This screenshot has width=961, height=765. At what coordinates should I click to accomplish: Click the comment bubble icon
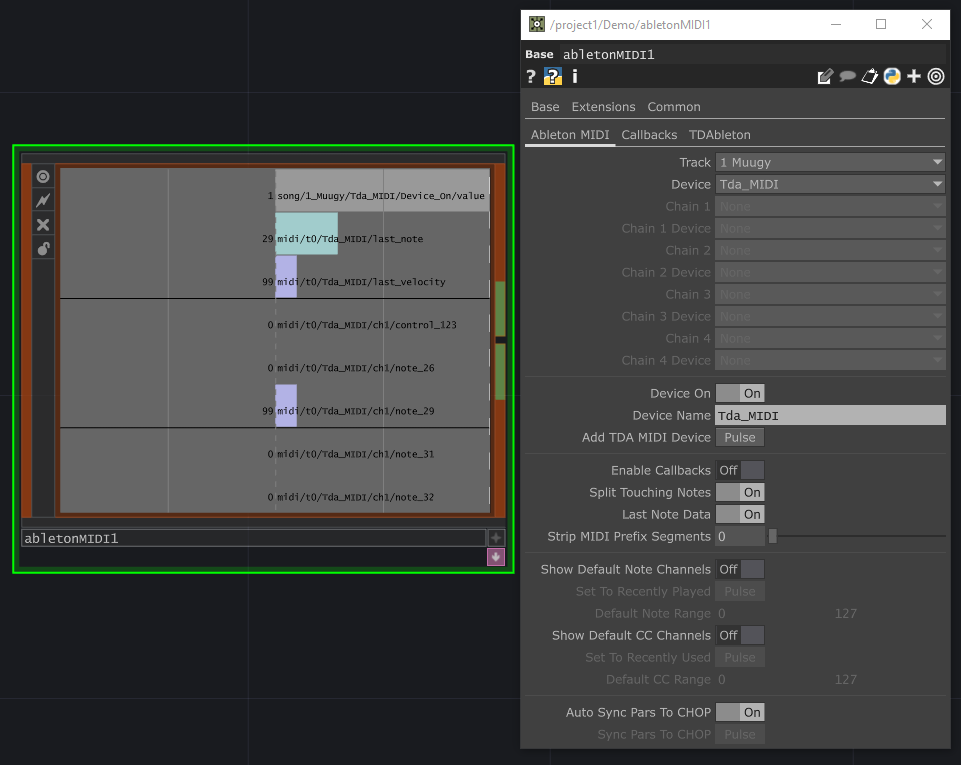(848, 76)
